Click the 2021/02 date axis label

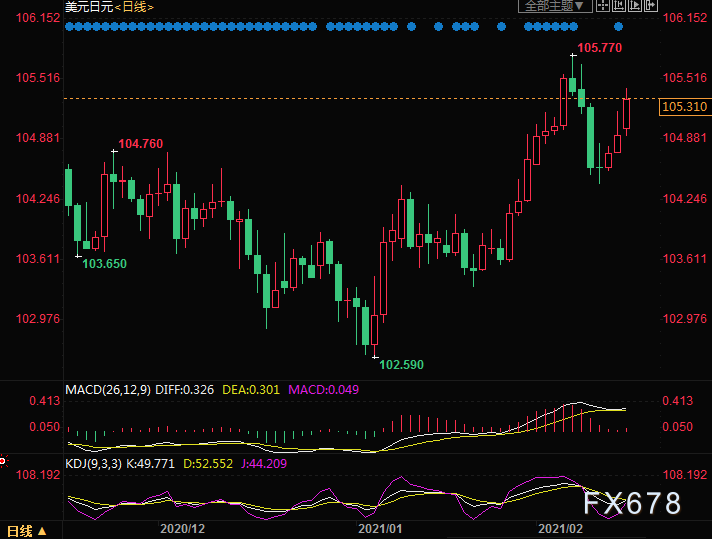(x=560, y=529)
